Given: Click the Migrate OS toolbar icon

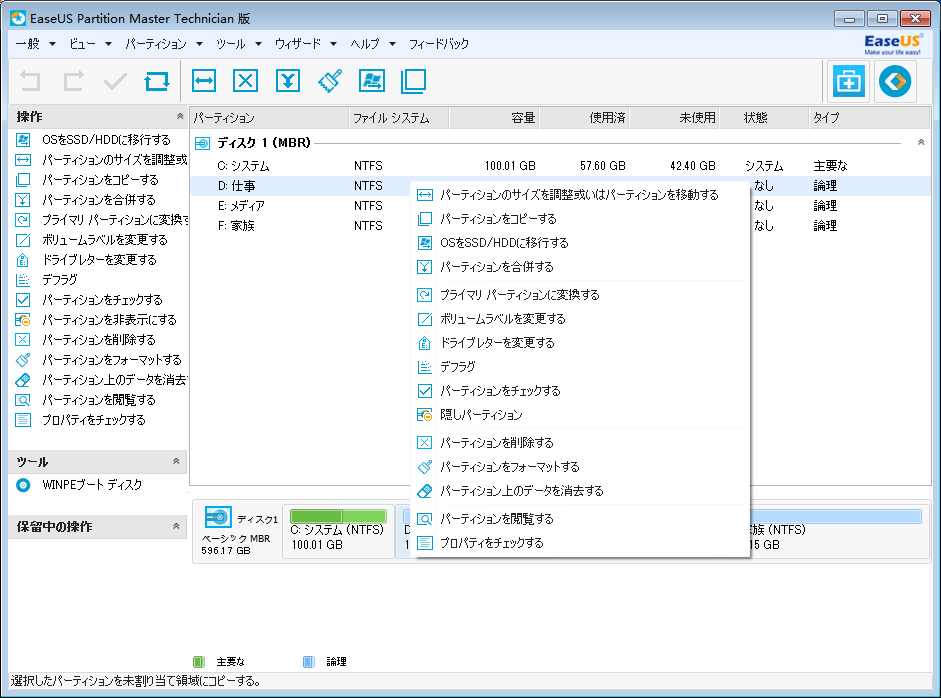Looking at the screenshot, I should click(372, 81).
